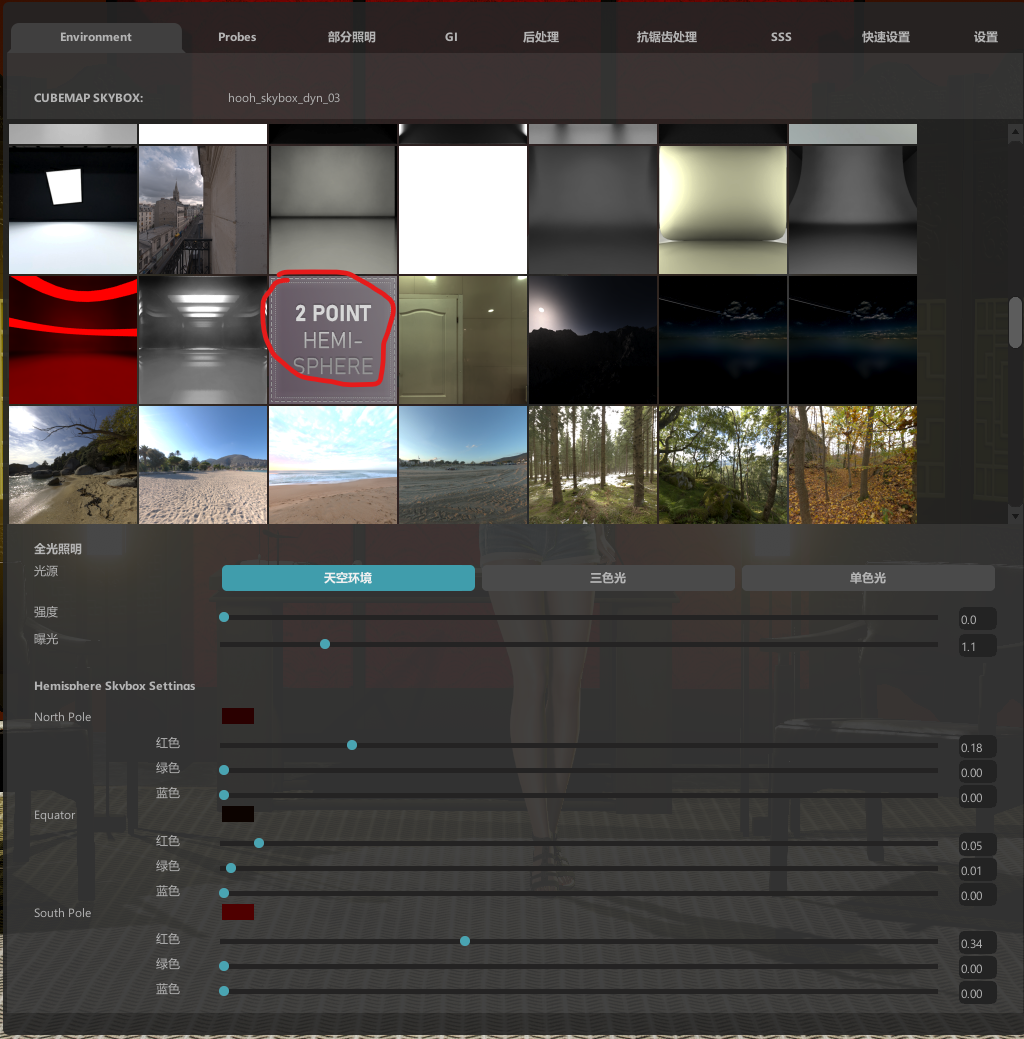The width and height of the screenshot is (1024, 1039).
Task: Click the skybox list scrollbar handle
Action: [1015, 322]
